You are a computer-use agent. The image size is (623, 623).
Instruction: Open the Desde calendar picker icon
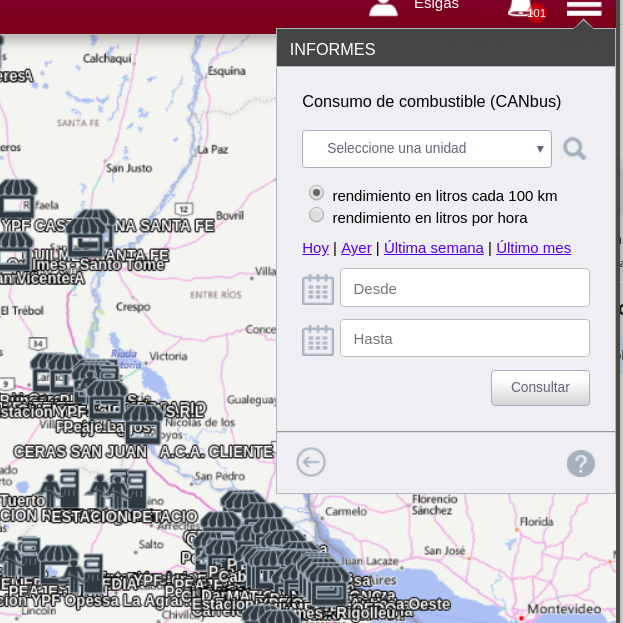[318, 289]
